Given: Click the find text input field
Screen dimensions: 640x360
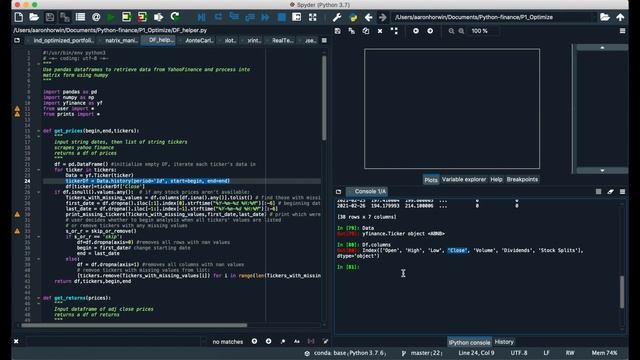Looking at the screenshot, I should [x=115, y=341].
